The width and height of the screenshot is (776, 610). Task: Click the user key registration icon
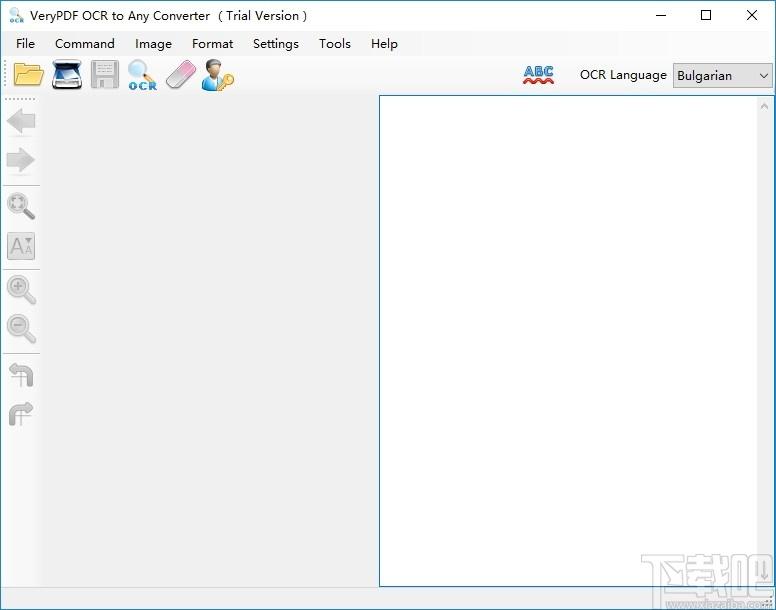[x=217, y=75]
